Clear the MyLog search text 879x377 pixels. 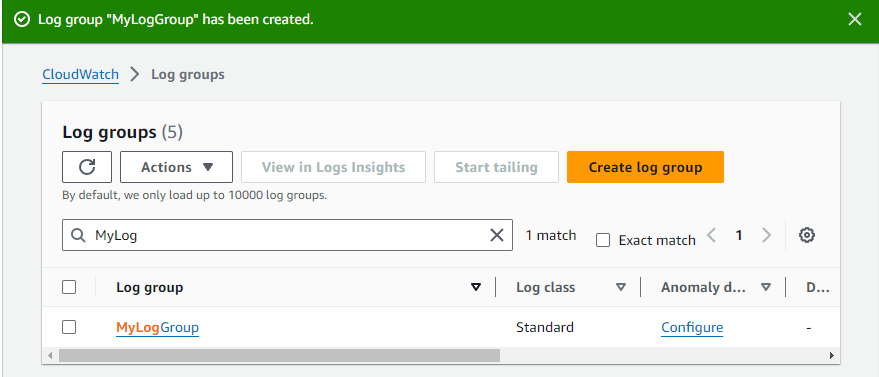click(x=497, y=235)
